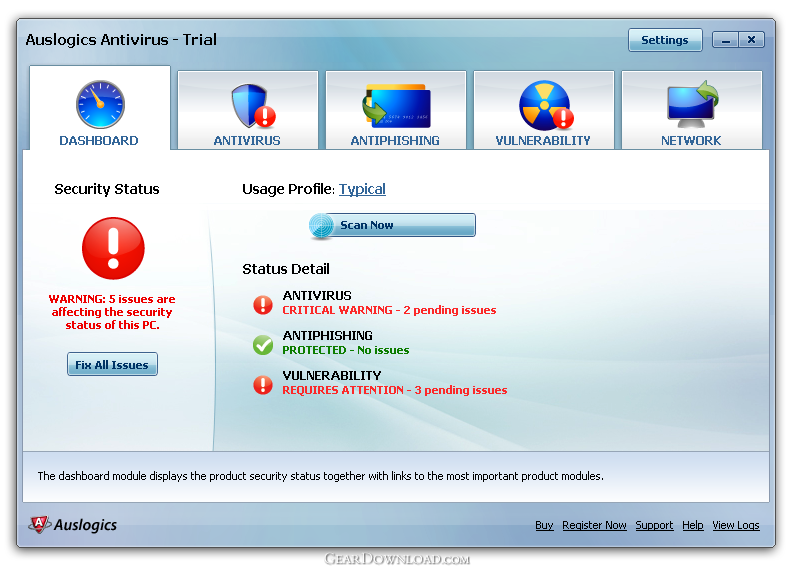794x567 pixels.
Task: Click the green checkmark beside ANTIPHISHING status
Action: [263, 345]
